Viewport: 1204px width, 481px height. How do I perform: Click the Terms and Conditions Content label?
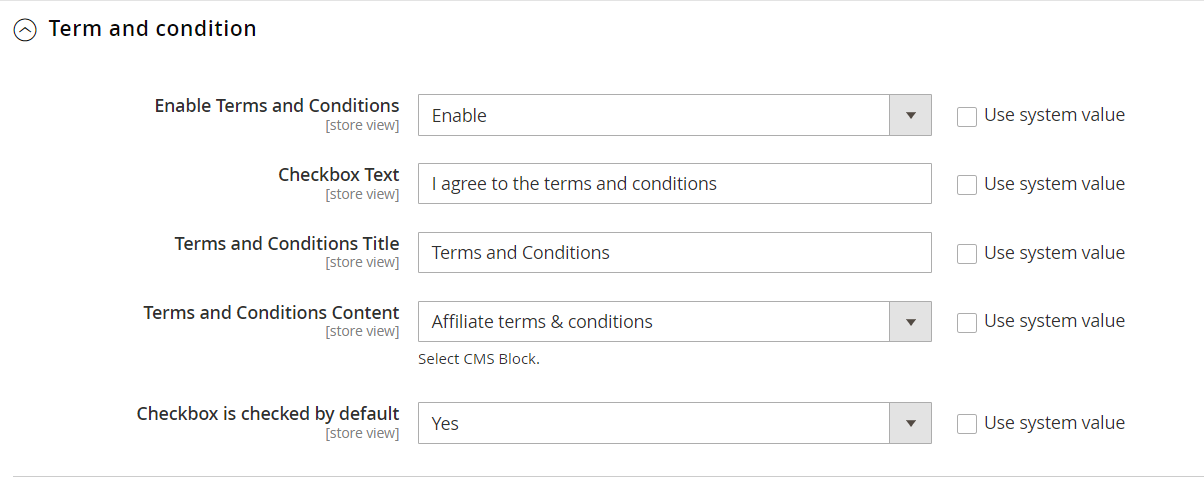(x=271, y=313)
